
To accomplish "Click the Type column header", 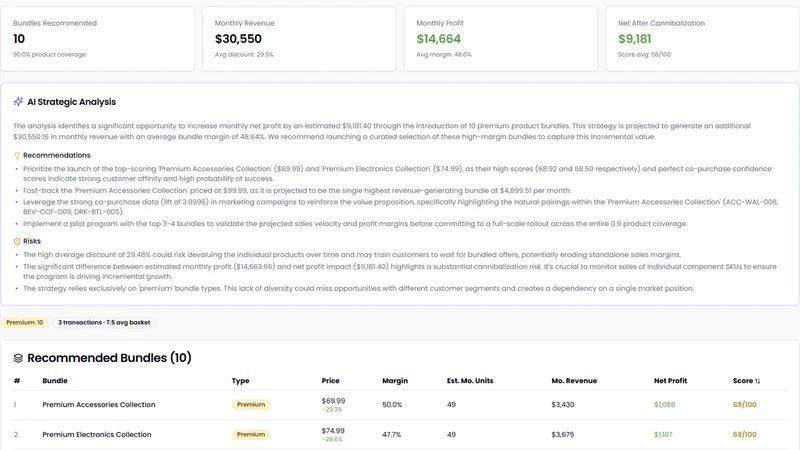I will (x=240, y=381).
